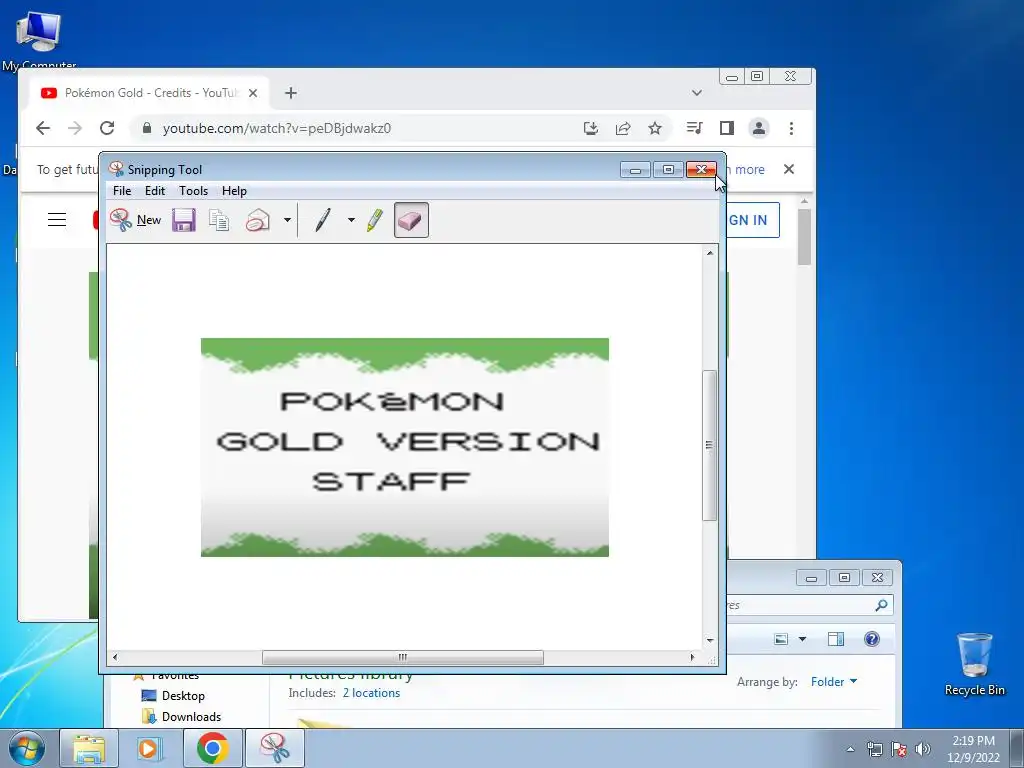Viewport: 1024px width, 768px height.
Task: Minimize the Snipping Tool window
Action: pos(635,170)
